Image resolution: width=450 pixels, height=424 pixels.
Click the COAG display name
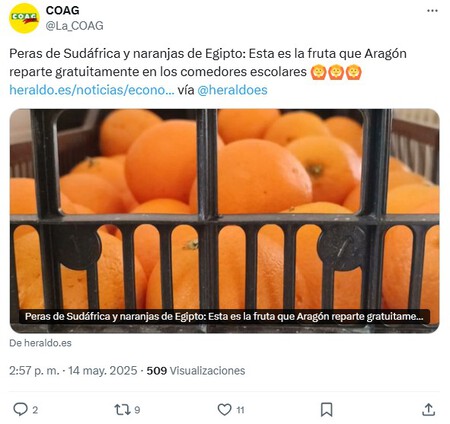(62, 10)
